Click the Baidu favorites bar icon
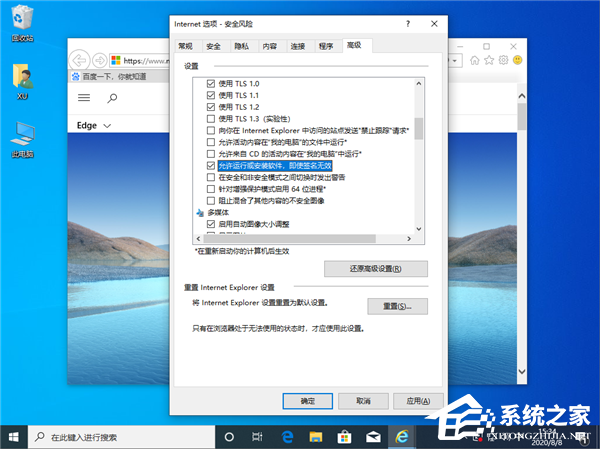 [75, 77]
